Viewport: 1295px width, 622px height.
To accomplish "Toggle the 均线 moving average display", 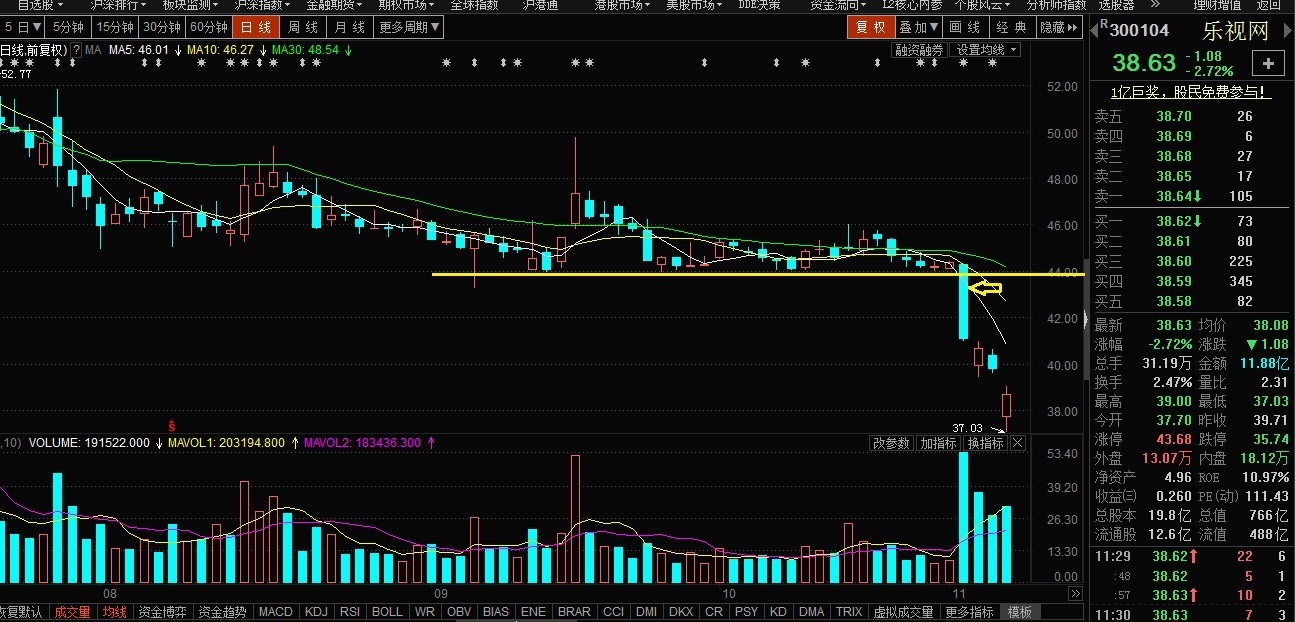I will click(x=115, y=612).
